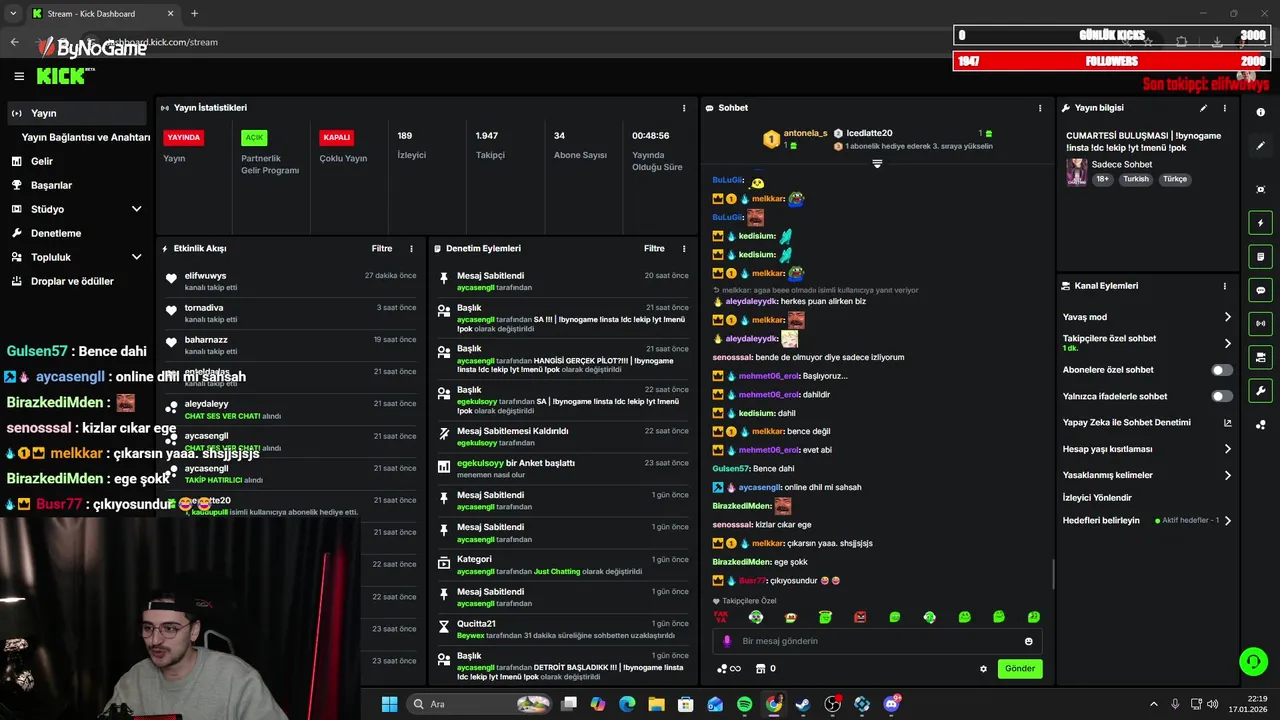
Task: Open İzleyici Yönlendir option
Action: [1097, 498]
